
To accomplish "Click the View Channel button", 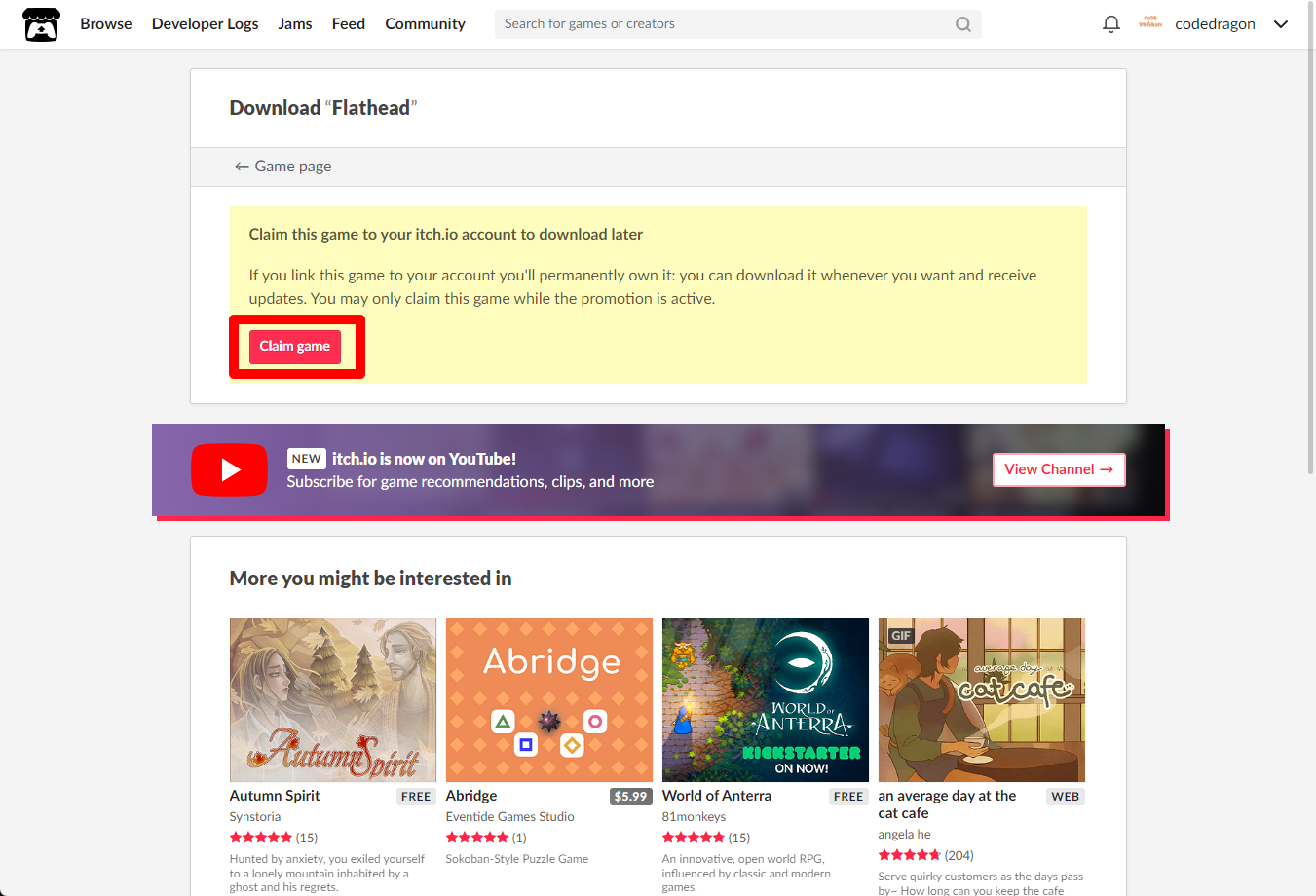I will [x=1059, y=469].
